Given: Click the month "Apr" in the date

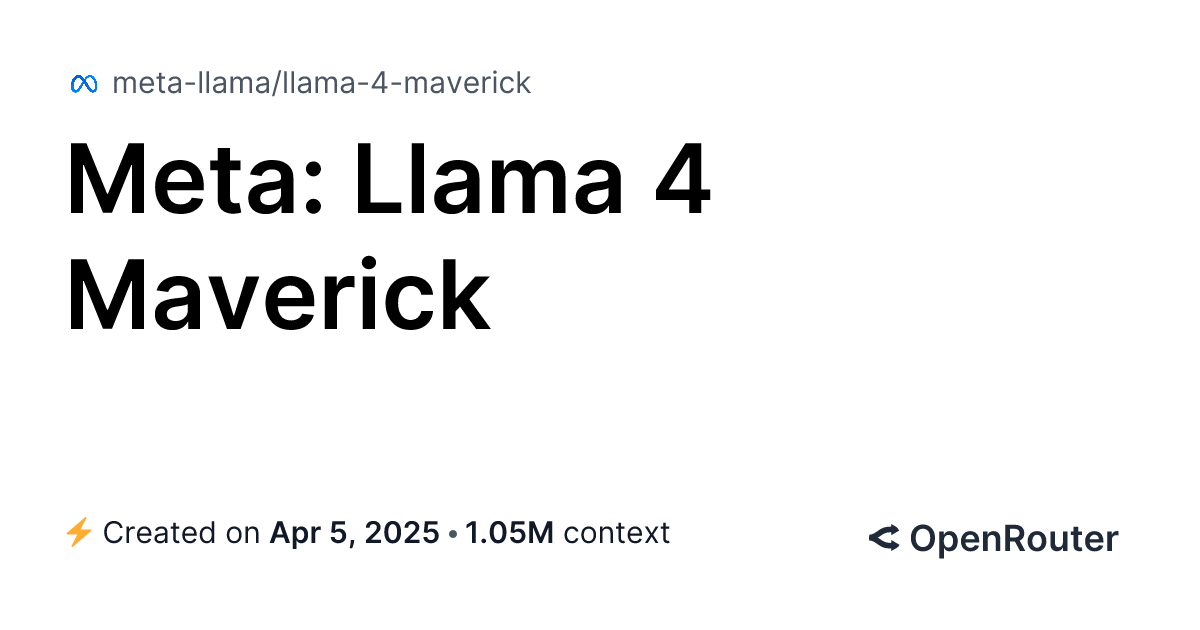Looking at the screenshot, I should pos(298,533).
